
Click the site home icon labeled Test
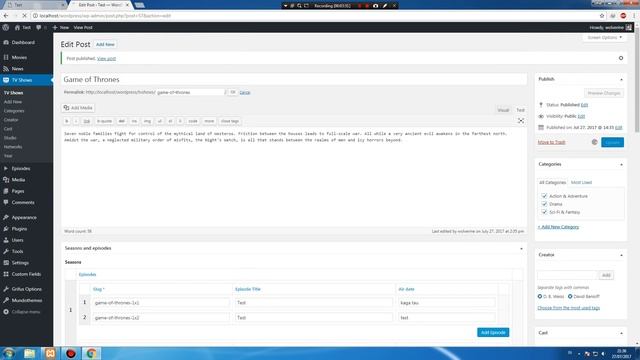(x=22, y=27)
